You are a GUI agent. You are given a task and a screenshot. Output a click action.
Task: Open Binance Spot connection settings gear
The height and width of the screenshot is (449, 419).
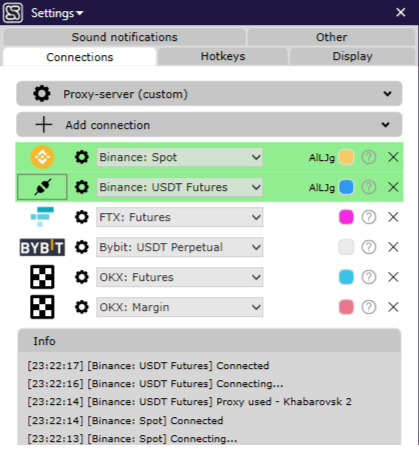point(82,157)
